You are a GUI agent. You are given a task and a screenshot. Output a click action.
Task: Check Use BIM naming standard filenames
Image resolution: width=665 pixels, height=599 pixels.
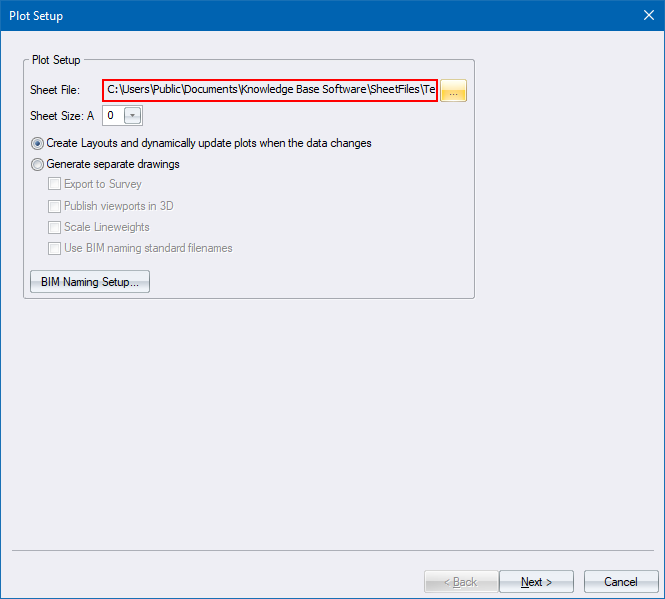55,248
